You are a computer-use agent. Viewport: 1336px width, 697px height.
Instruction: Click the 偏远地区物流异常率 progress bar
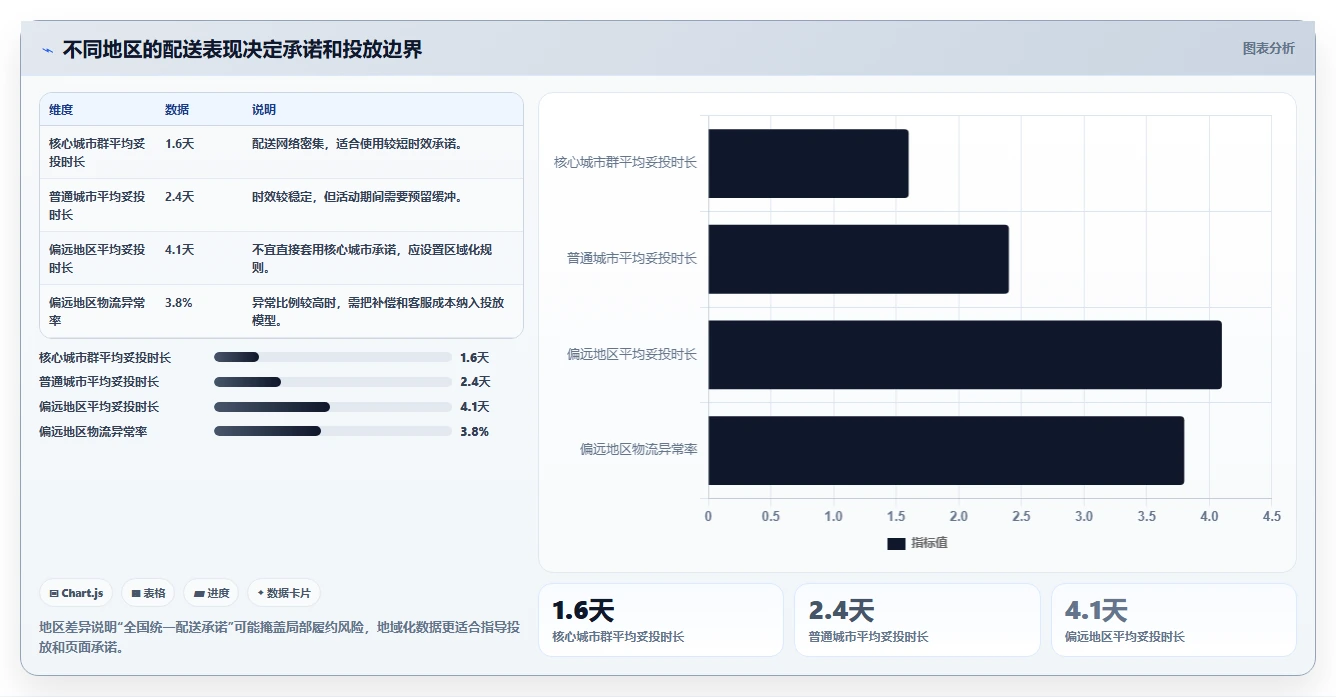(333, 431)
